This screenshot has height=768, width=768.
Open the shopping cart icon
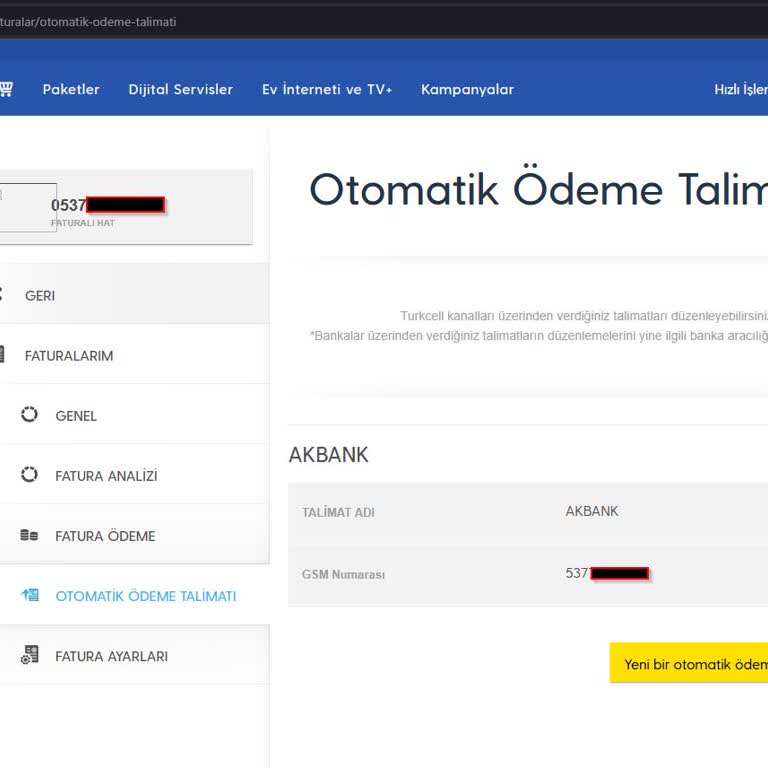point(6,89)
